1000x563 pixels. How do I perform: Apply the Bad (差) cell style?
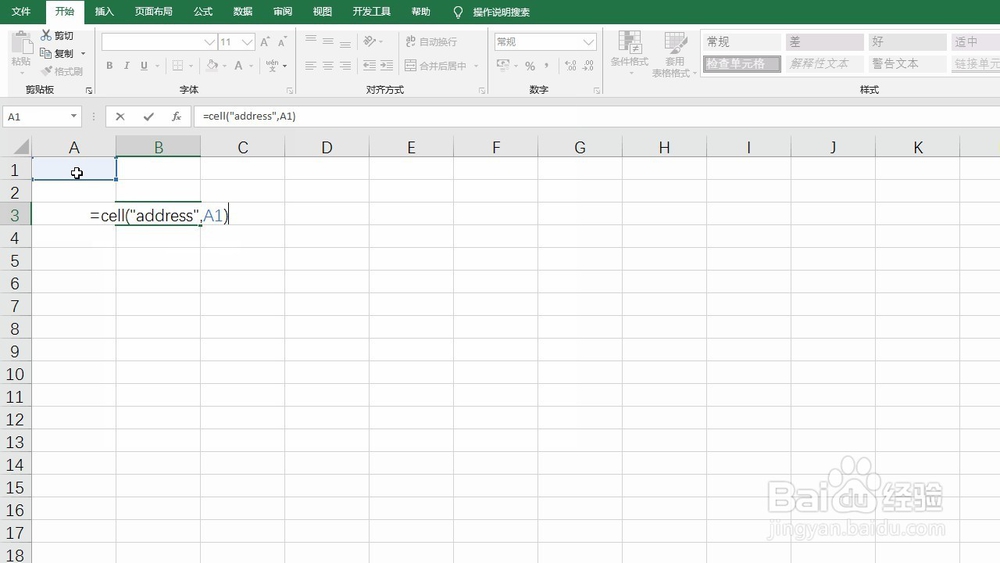(x=824, y=42)
